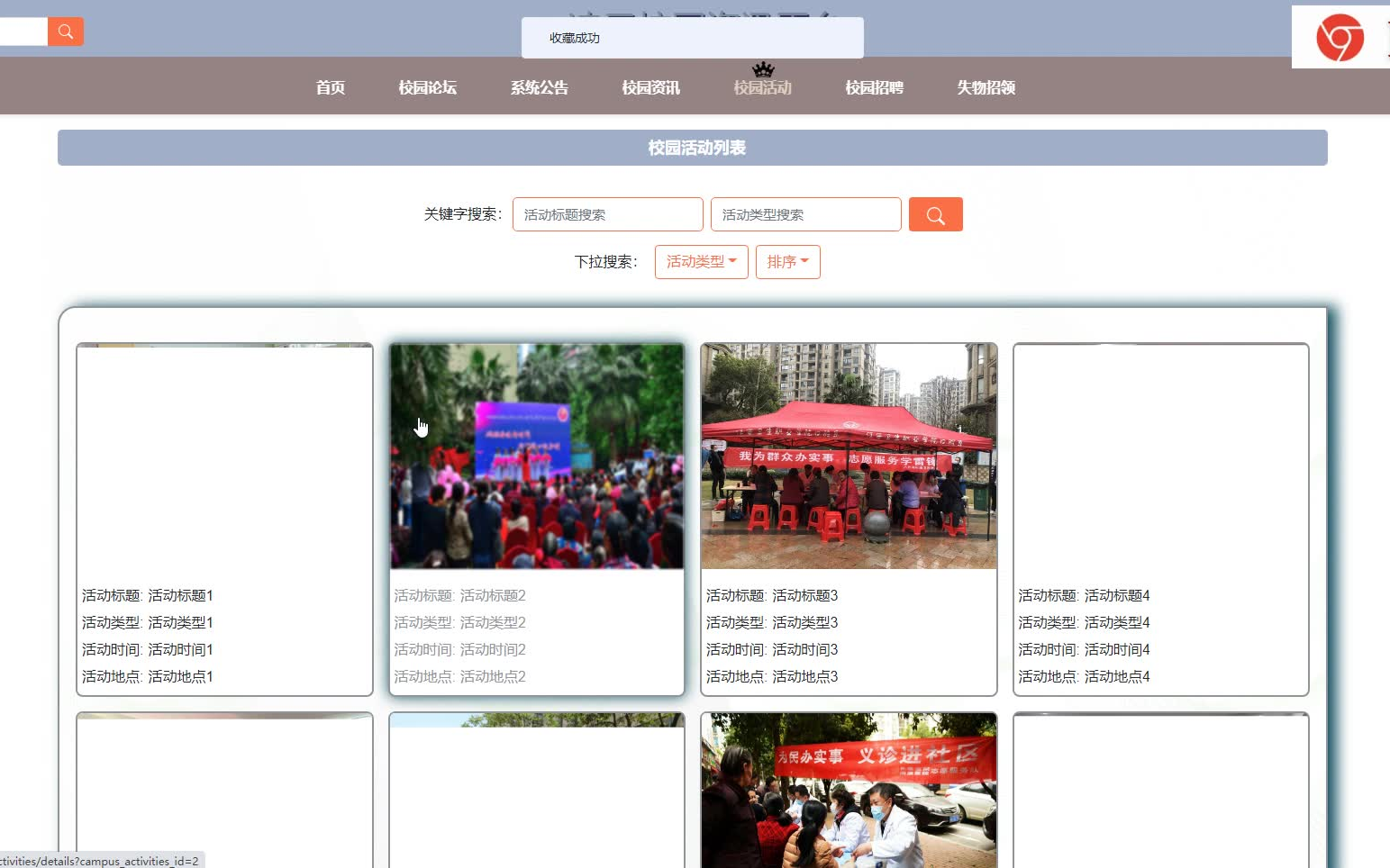Click the text 活动时间: 活动时间2
1390x868 pixels.
(x=459, y=649)
